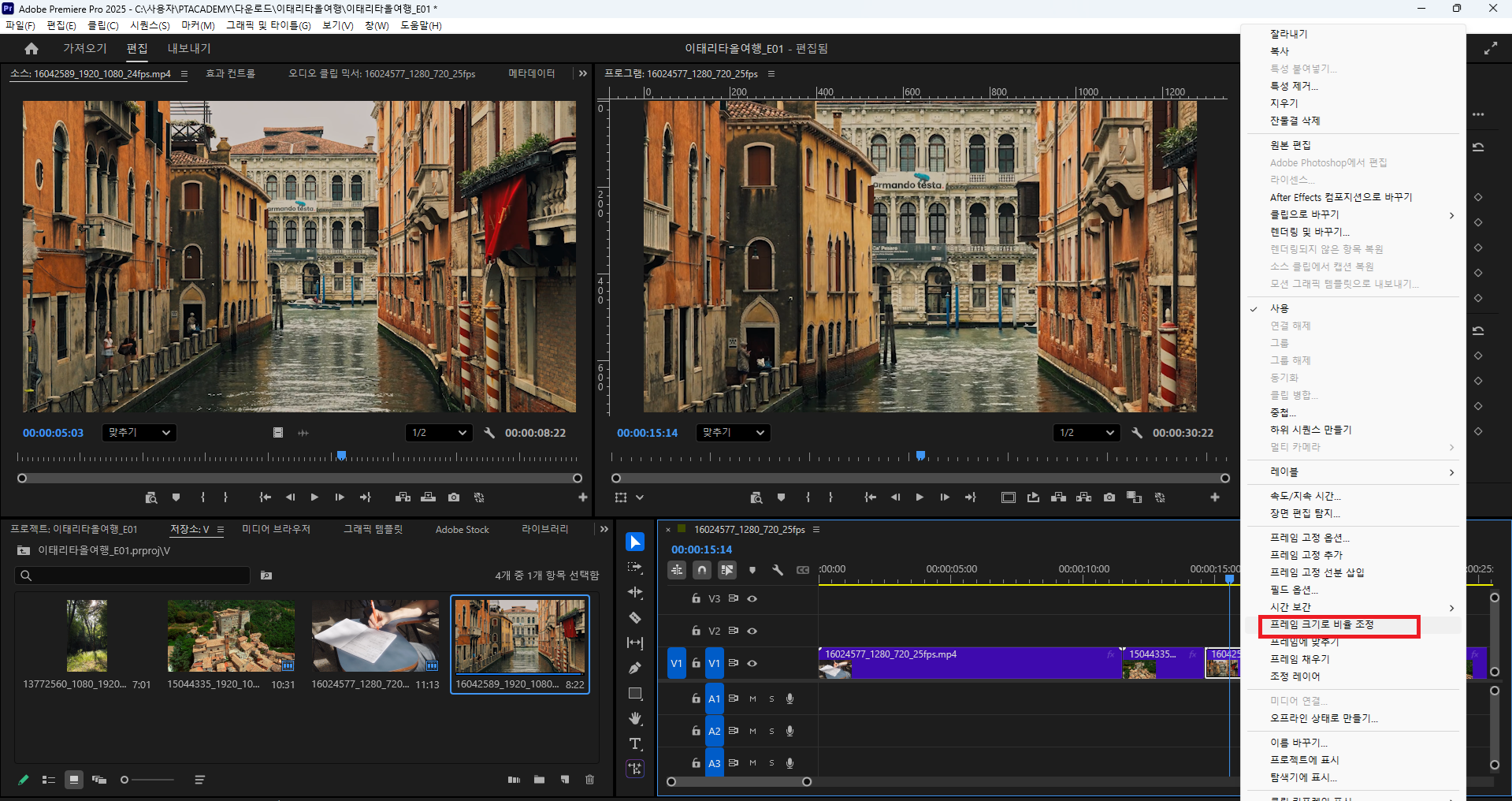Click the Project panel search field
The width and height of the screenshot is (1512, 801).
point(132,576)
